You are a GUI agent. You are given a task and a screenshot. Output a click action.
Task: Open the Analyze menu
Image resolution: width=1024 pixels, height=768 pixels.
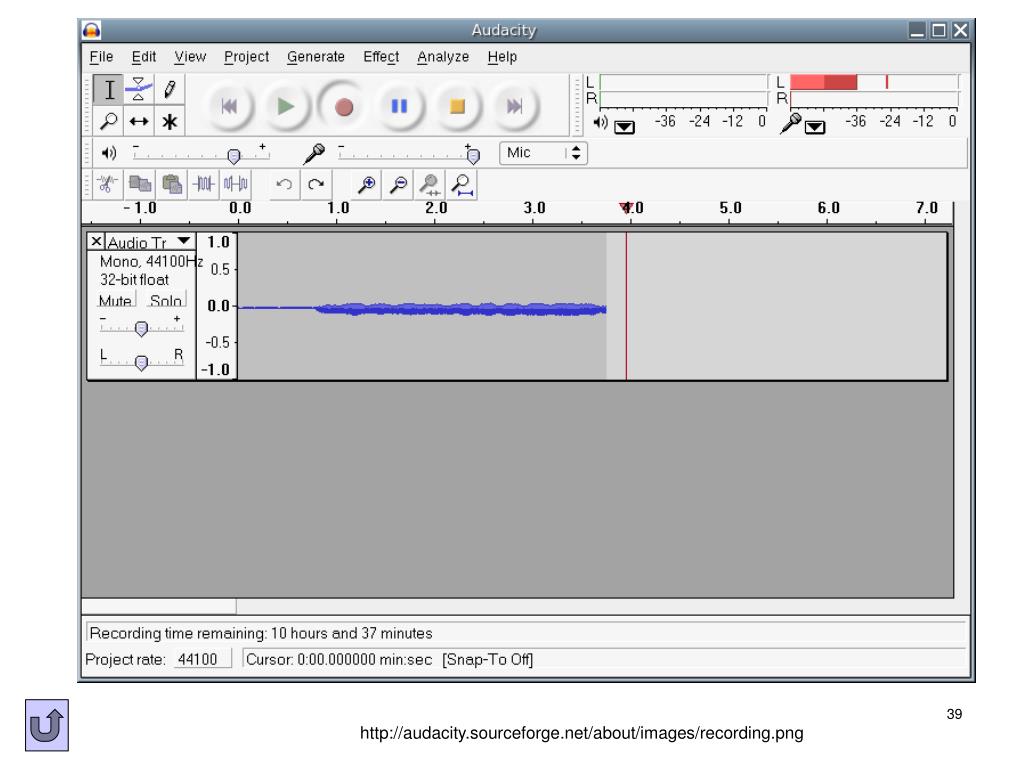(443, 57)
